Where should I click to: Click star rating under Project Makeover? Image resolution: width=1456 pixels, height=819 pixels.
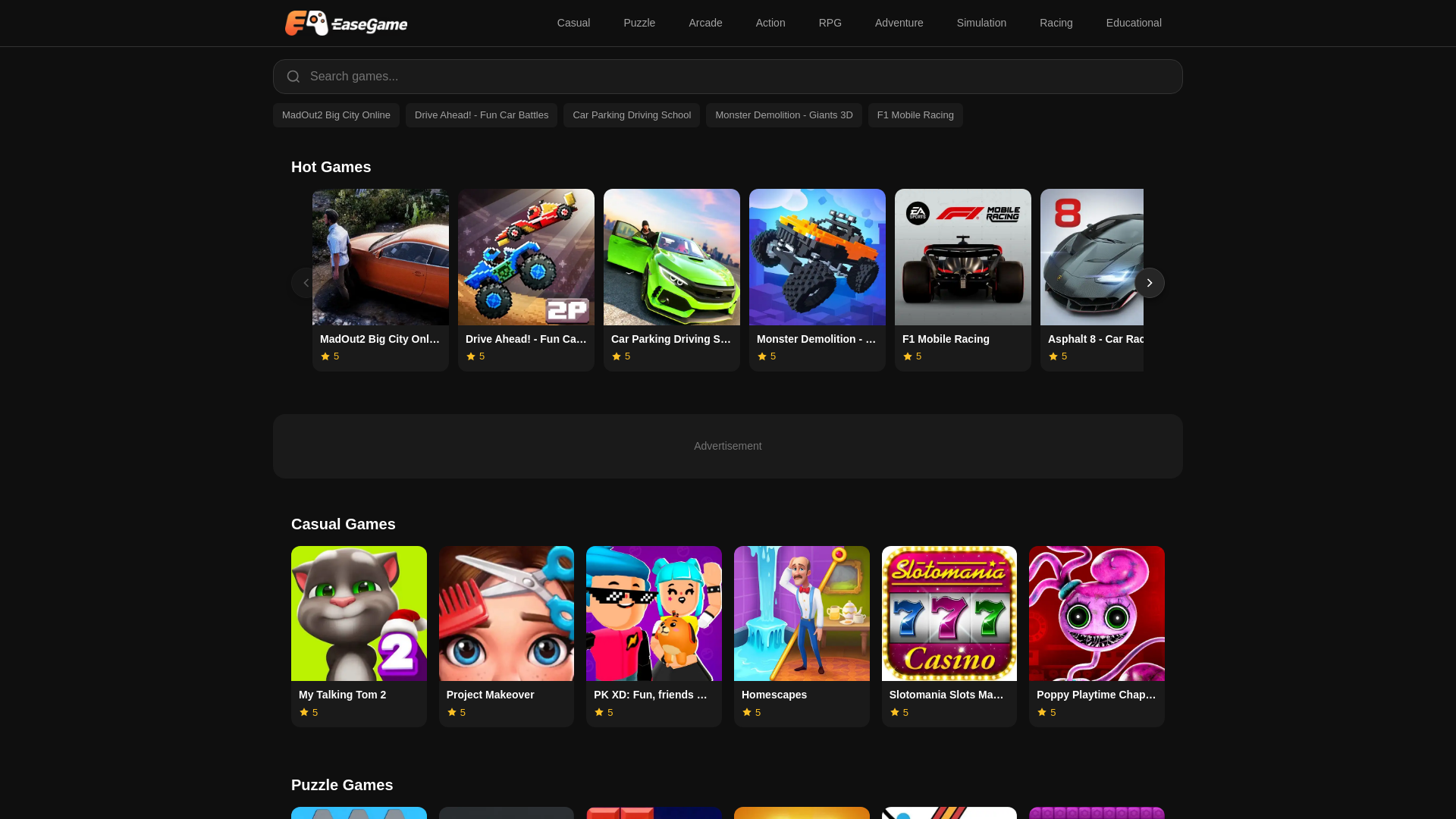point(457,713)
